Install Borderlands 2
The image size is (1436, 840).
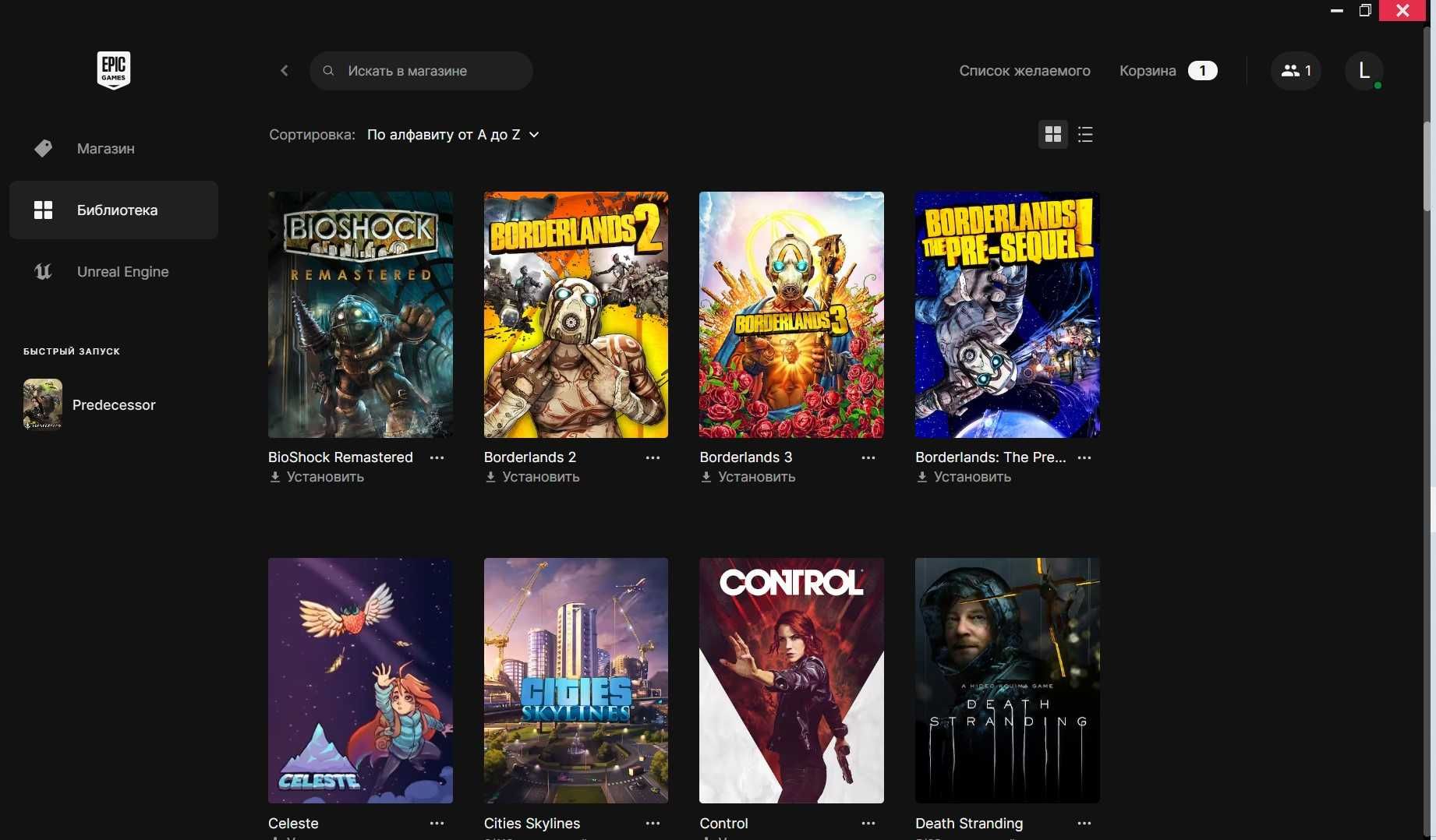(532, 477)
